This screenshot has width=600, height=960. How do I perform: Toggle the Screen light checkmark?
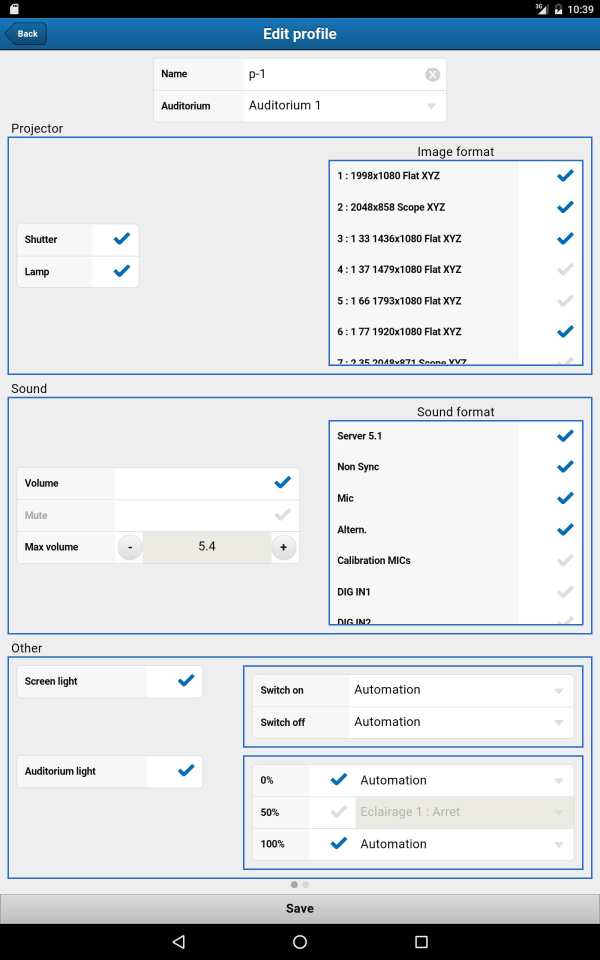[186, 680]
